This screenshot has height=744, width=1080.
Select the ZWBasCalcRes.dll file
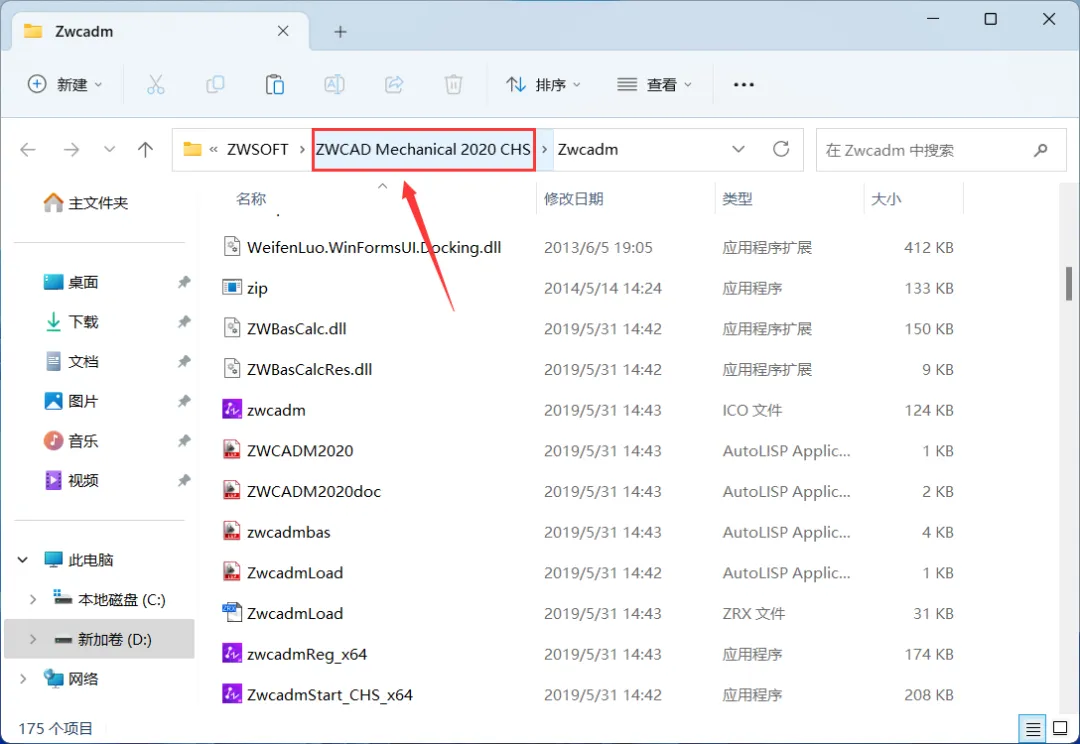click(x=309, y=369)
